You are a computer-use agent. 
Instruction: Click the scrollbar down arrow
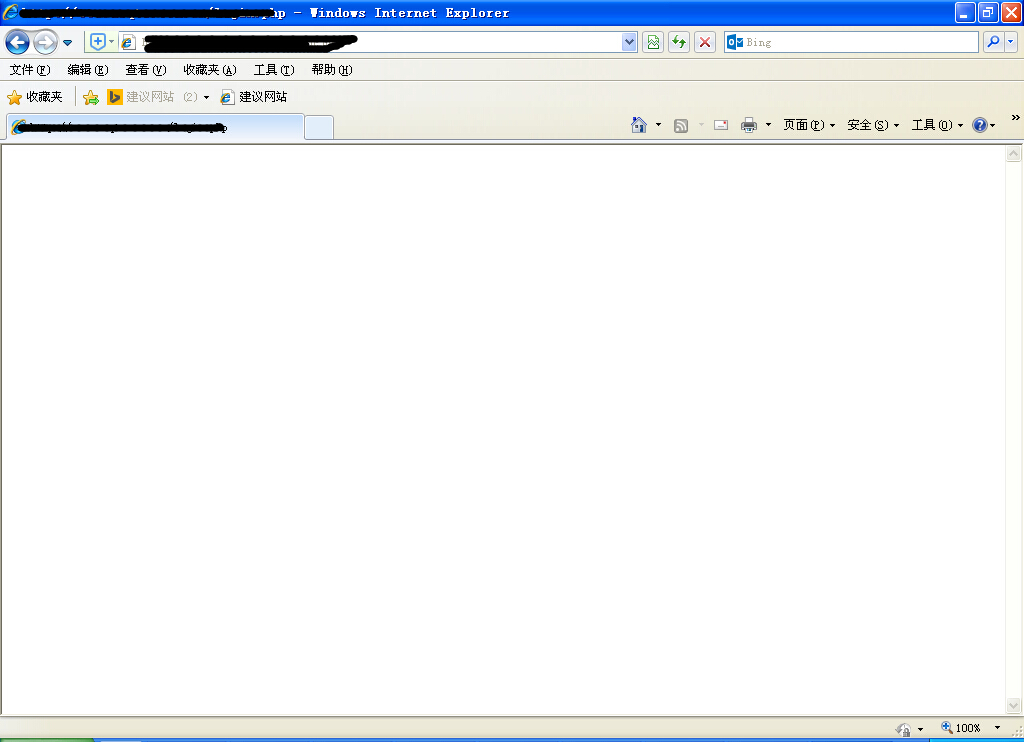pos(1014,705)
